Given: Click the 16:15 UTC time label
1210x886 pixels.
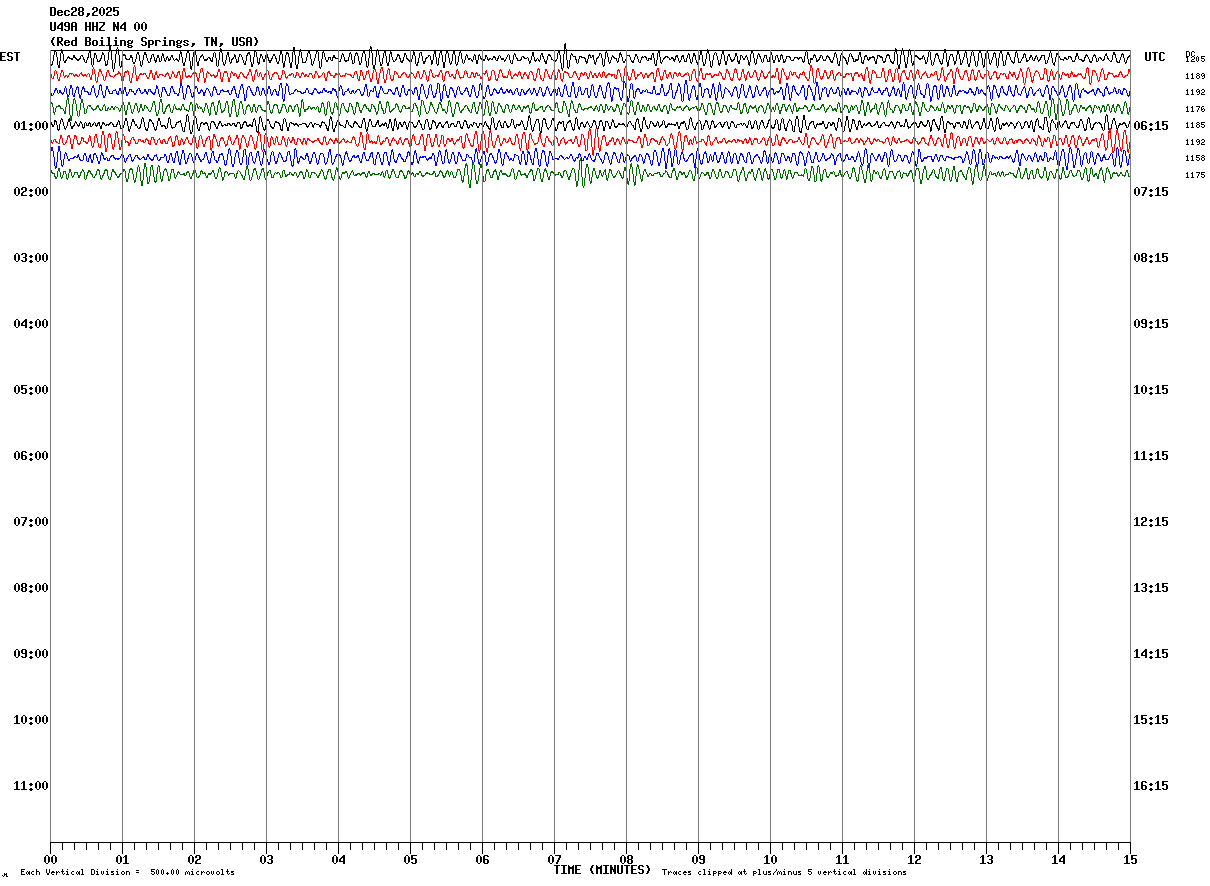Looking at the screenshot, I should tap(1151, 786).
